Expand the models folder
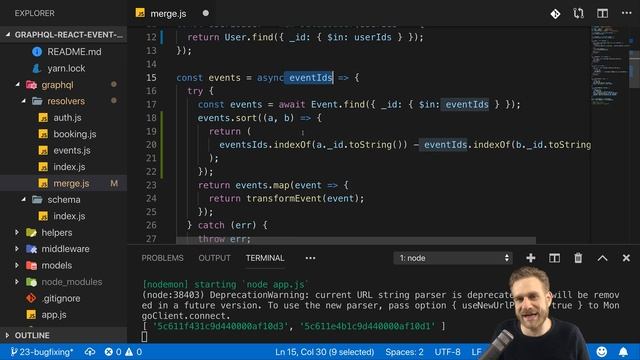The width and height of the screenshot is (640, 360). pos(17,265)
